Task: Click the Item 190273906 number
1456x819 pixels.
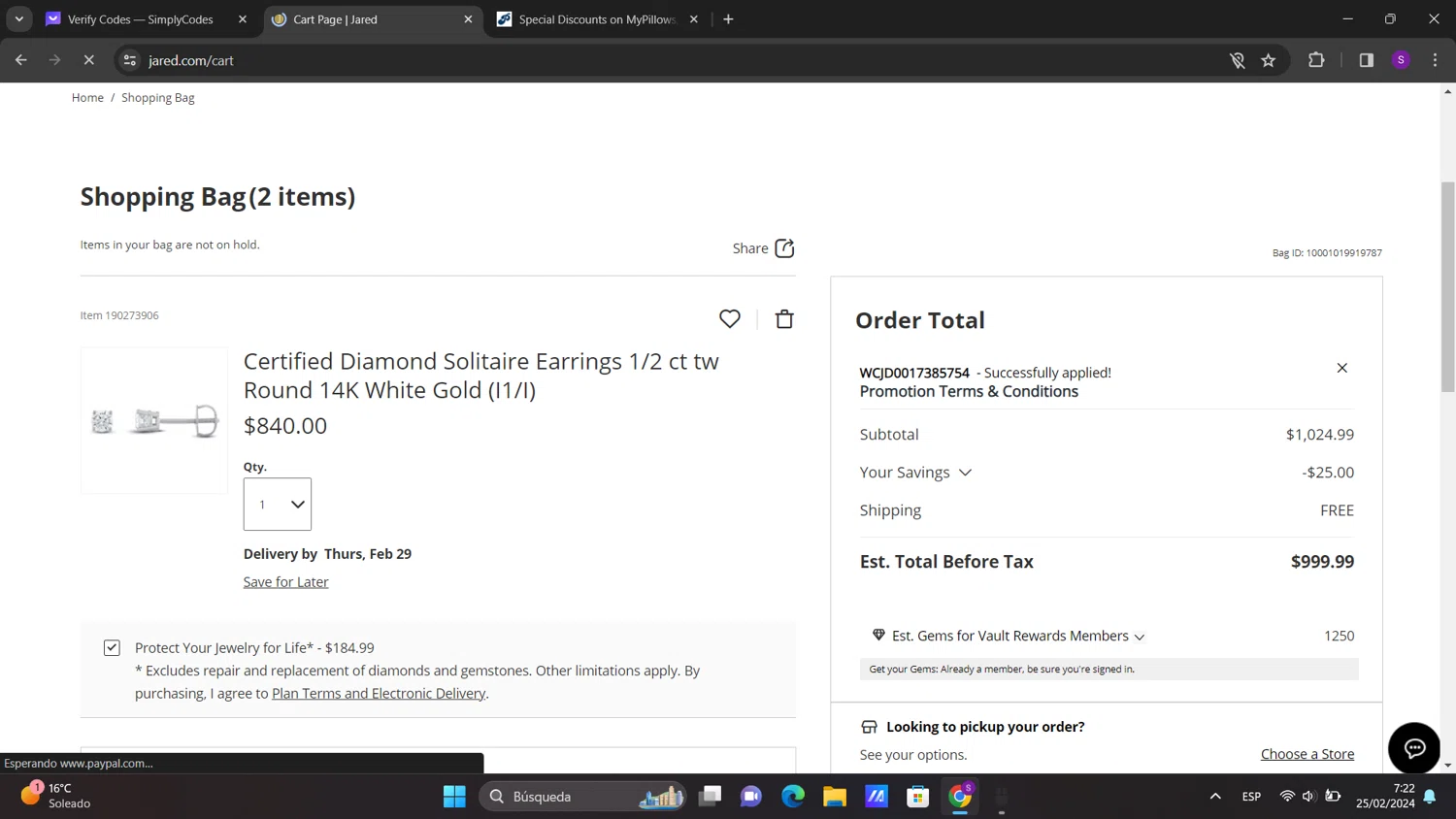Action: pos(119,315)
